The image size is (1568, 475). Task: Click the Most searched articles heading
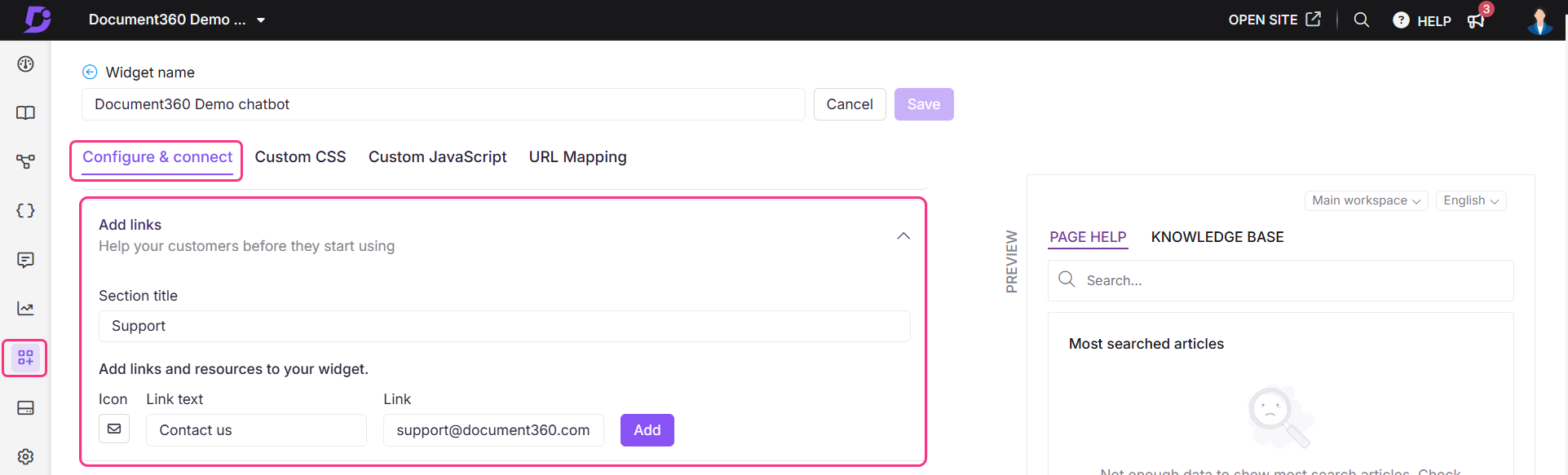click(x=1146, y=344)
